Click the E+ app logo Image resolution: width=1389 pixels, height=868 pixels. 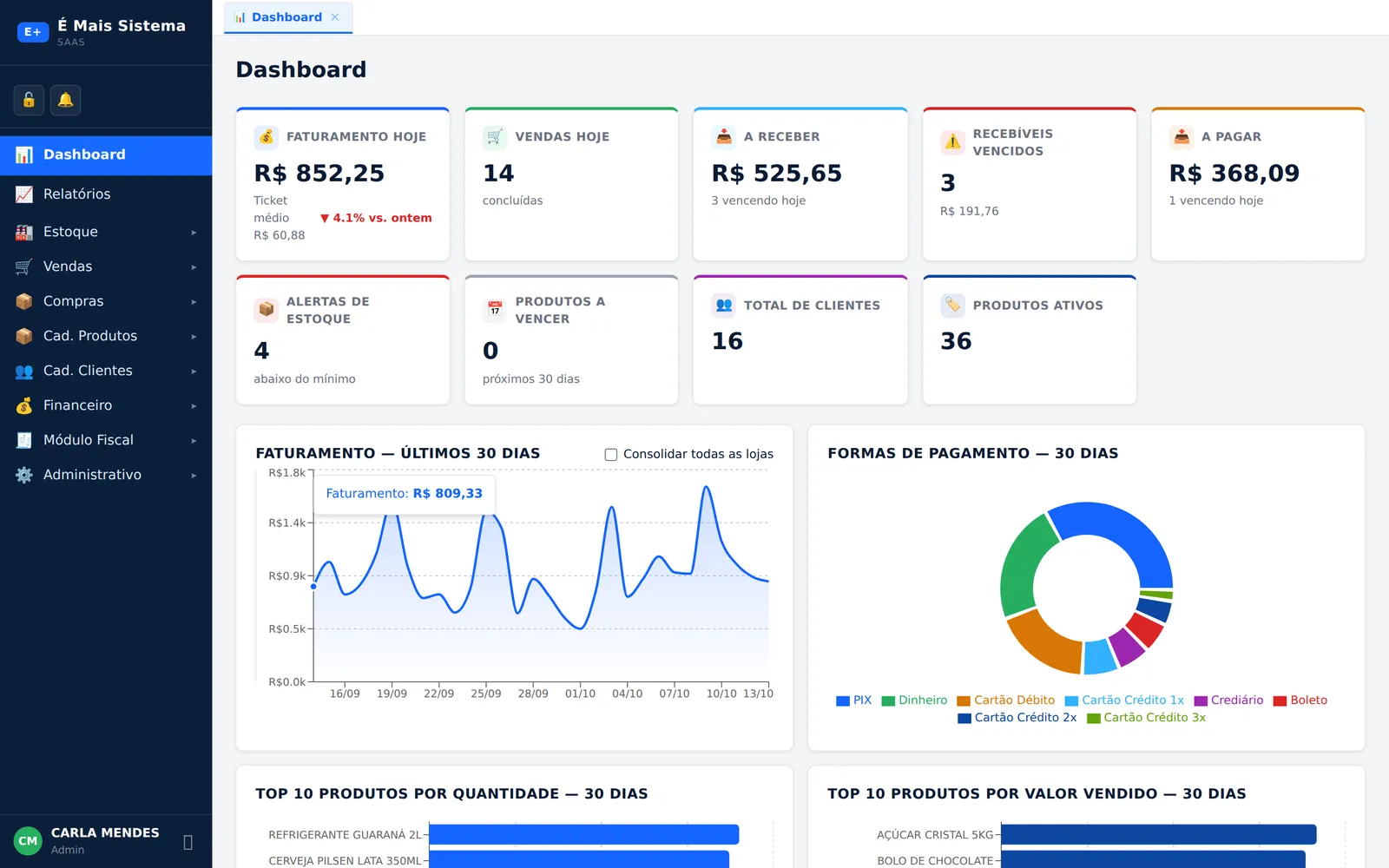click(x=33, y=32)
